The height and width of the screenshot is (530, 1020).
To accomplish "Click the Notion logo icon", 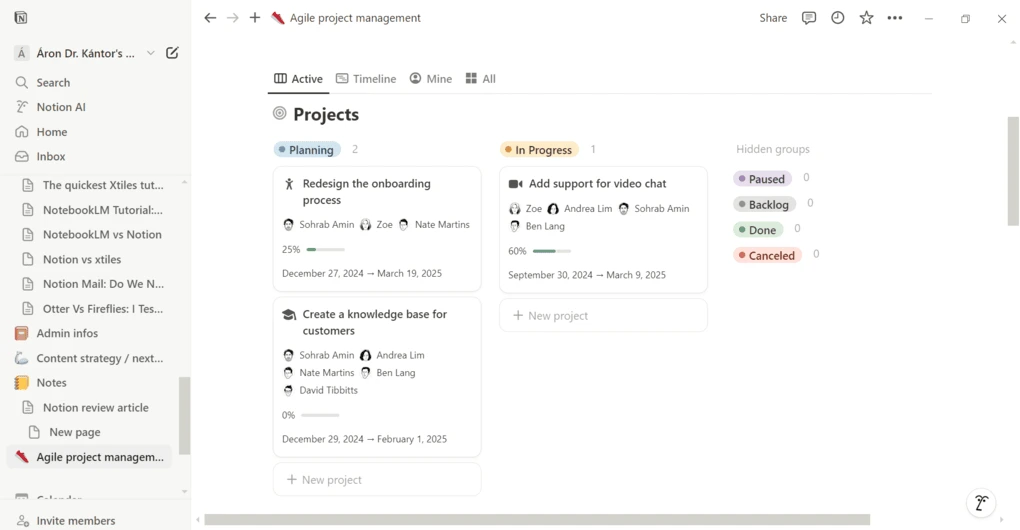I will [x=21, y=18].
